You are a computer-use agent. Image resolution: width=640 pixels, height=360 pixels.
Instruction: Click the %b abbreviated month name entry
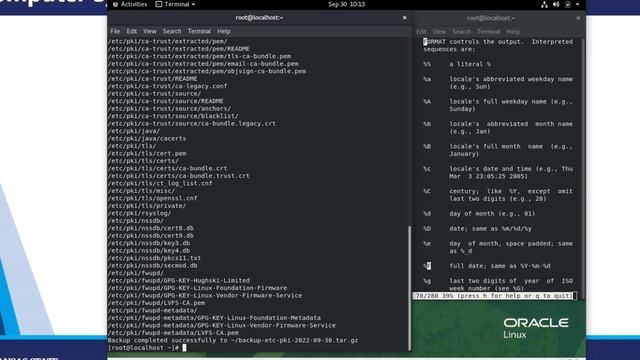tap(498, 128)
